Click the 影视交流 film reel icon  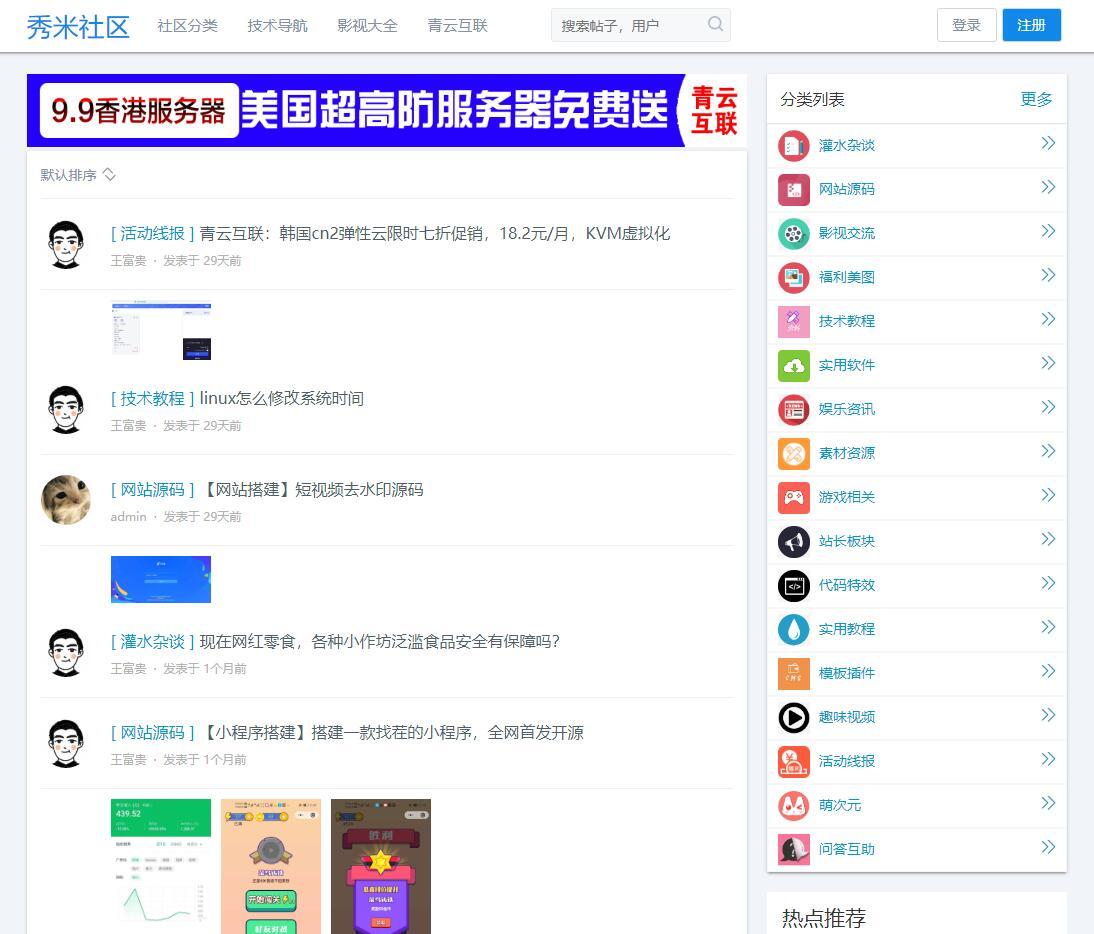[793, 234]
